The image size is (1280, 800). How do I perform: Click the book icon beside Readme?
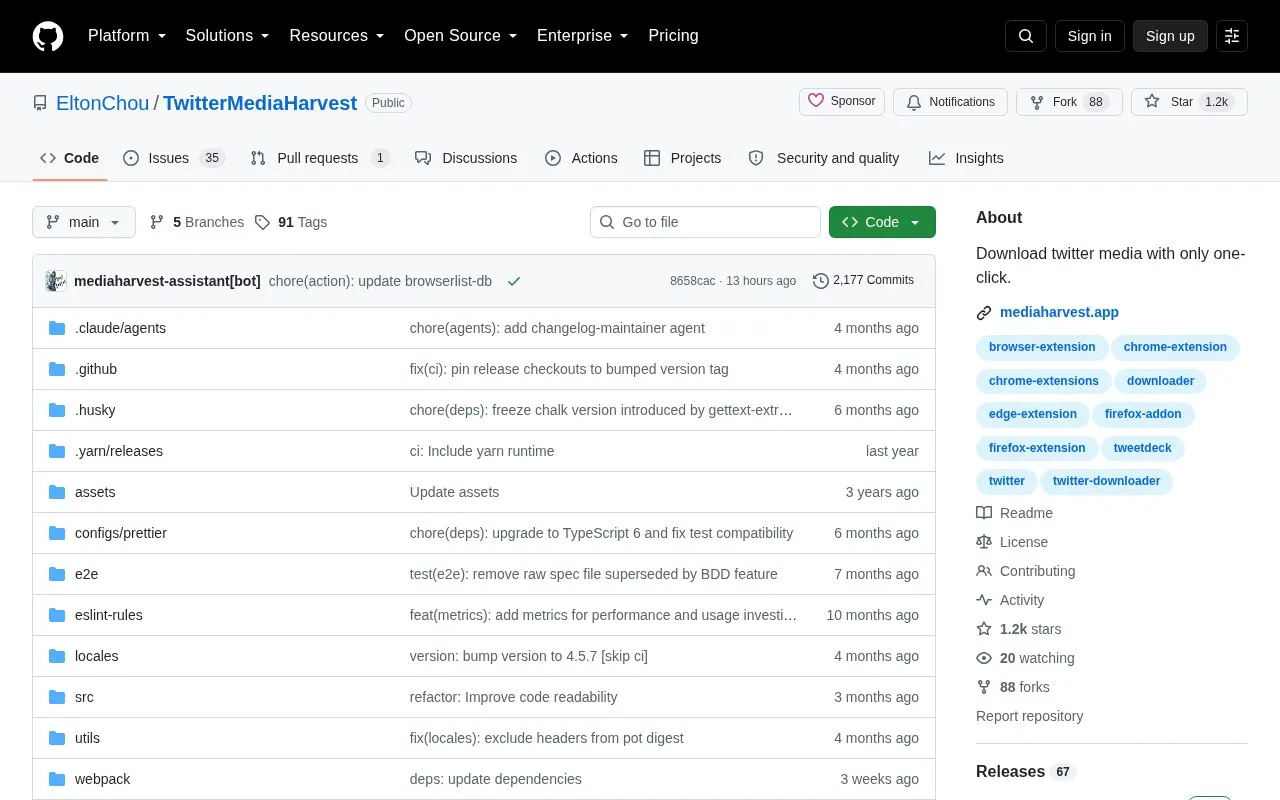click(984, 513)
